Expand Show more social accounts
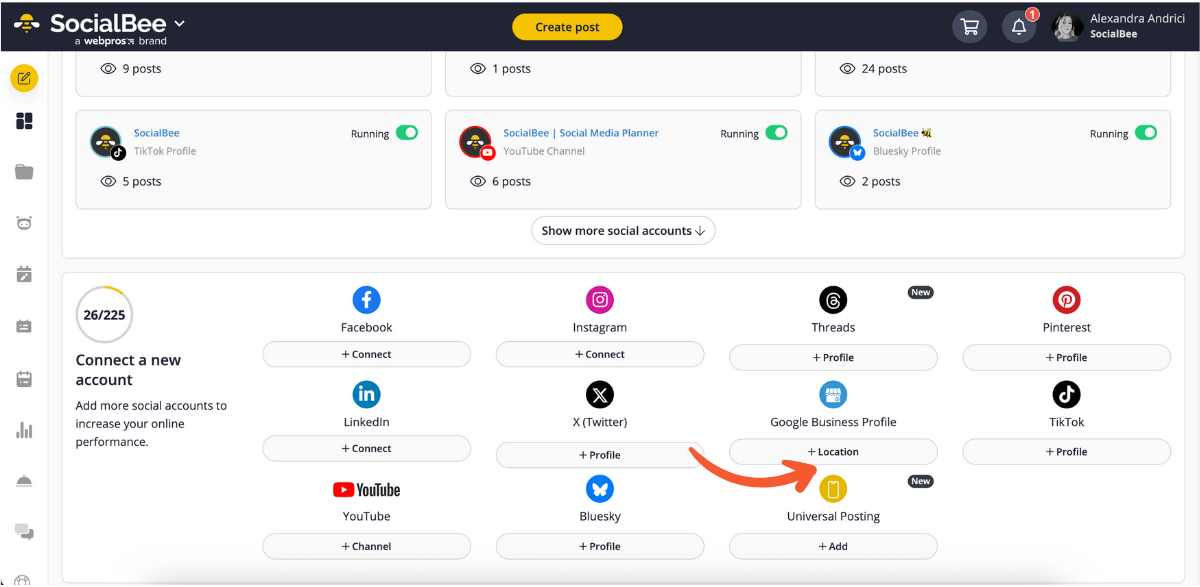The height and width of the screenshot is (587, 1200). click(x=623, y=231)
